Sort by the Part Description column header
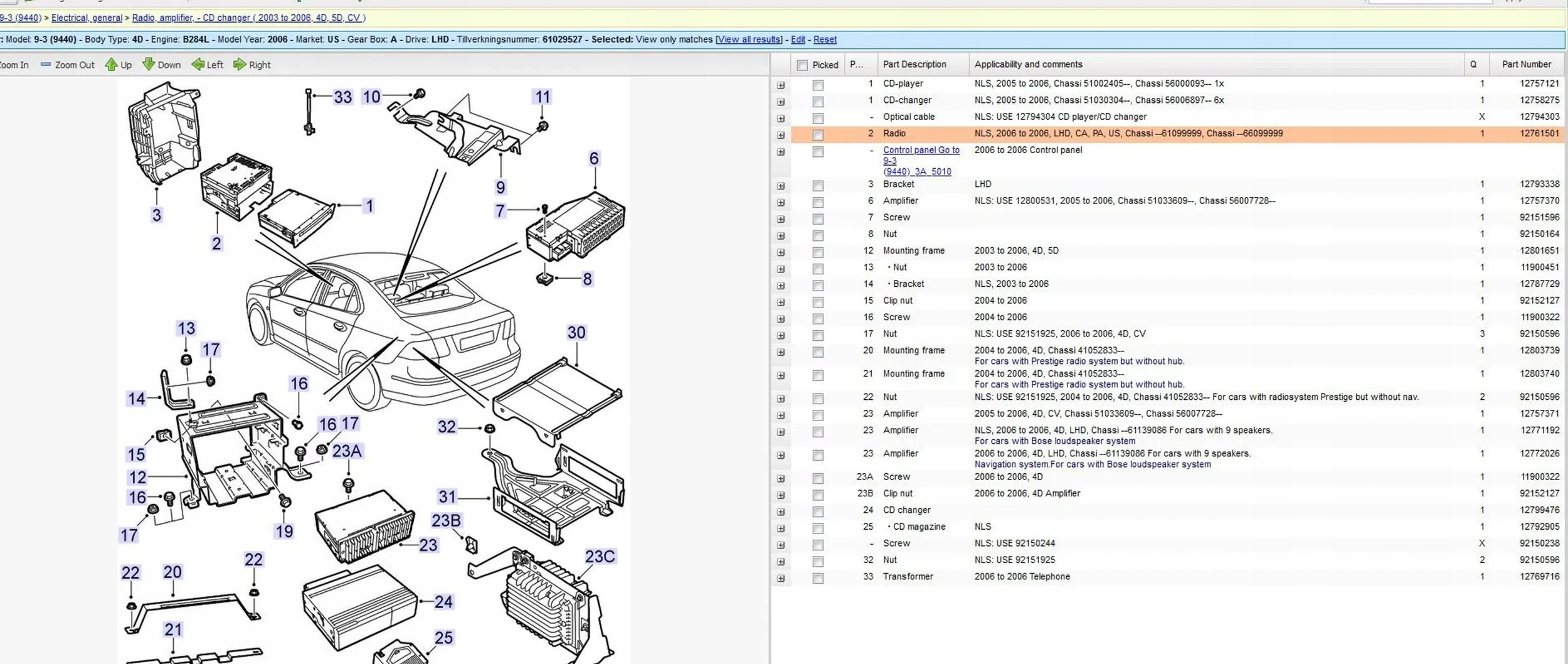The height and width of the screenshot is (664, 1568). coord(914,65)
